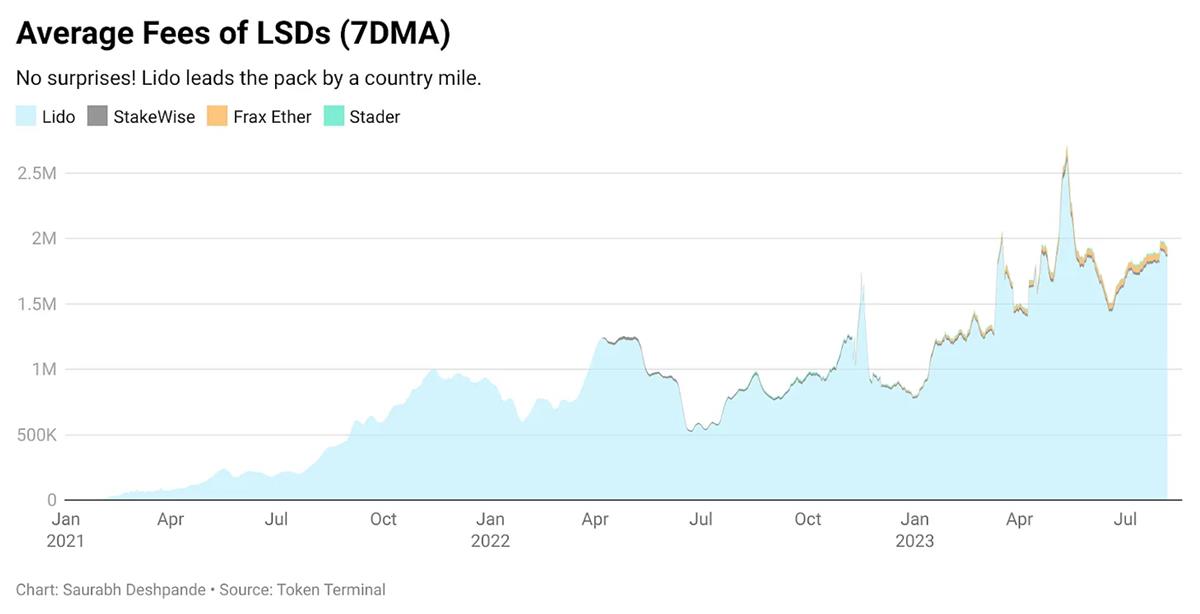Click the Frax Ether orange legend swatch
The width and height of the screenshot is (1200, 614).
pyautogui.click(x=217, y=116)
